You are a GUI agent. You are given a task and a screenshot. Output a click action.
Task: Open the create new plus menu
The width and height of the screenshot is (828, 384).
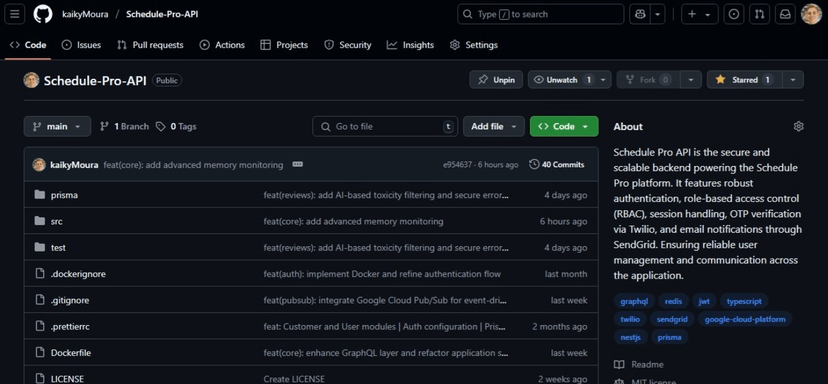pyautogui.click(x=699, y=14)
